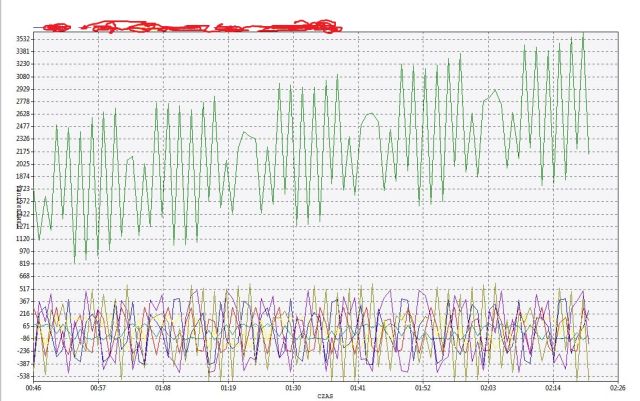This screenshot has height=401, width=640.
Task: Click the 02:03 time label
Action: (x=488, y=387)
